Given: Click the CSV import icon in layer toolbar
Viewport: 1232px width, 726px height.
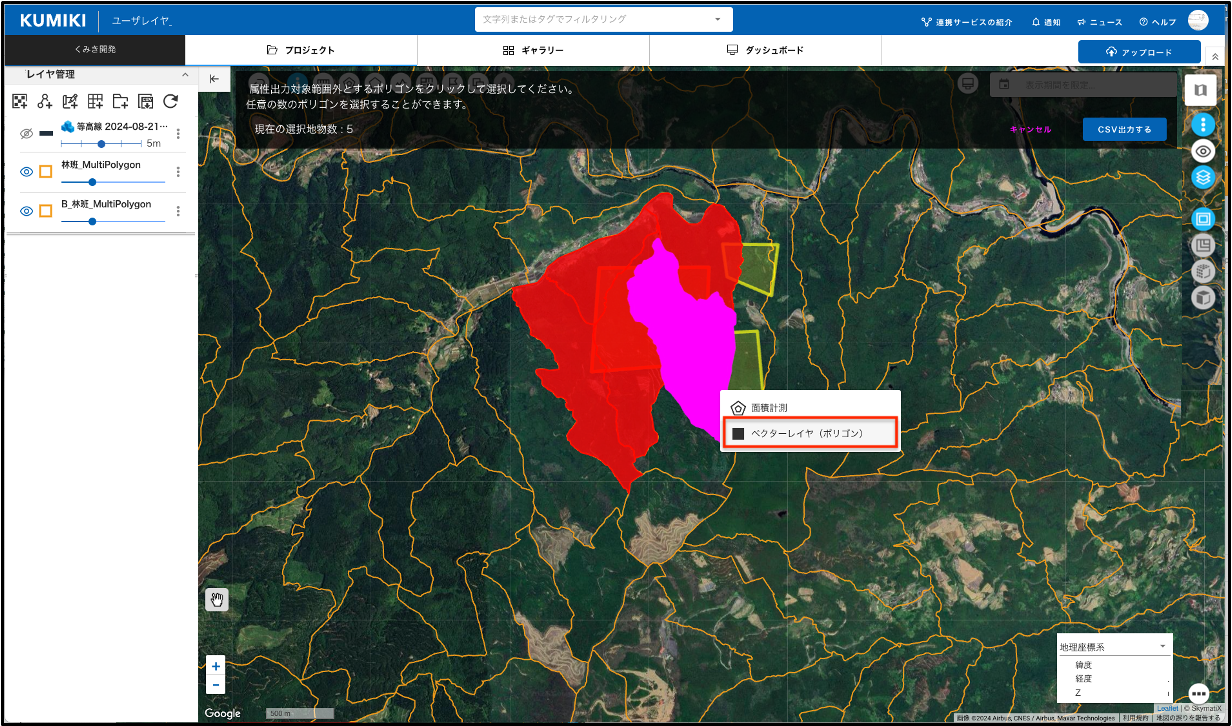Looking at the screenshot, I should (145, 101).
